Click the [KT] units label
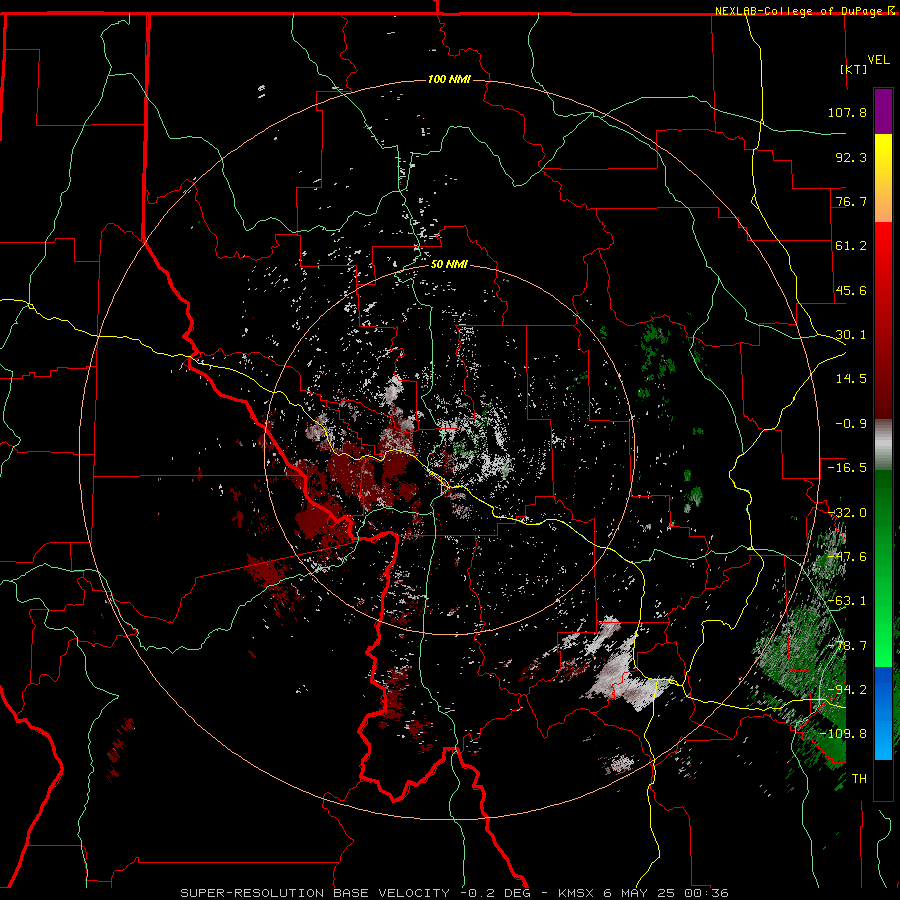Image resolution: width=900 pixels, height=900 pixels. pos(854,69)
